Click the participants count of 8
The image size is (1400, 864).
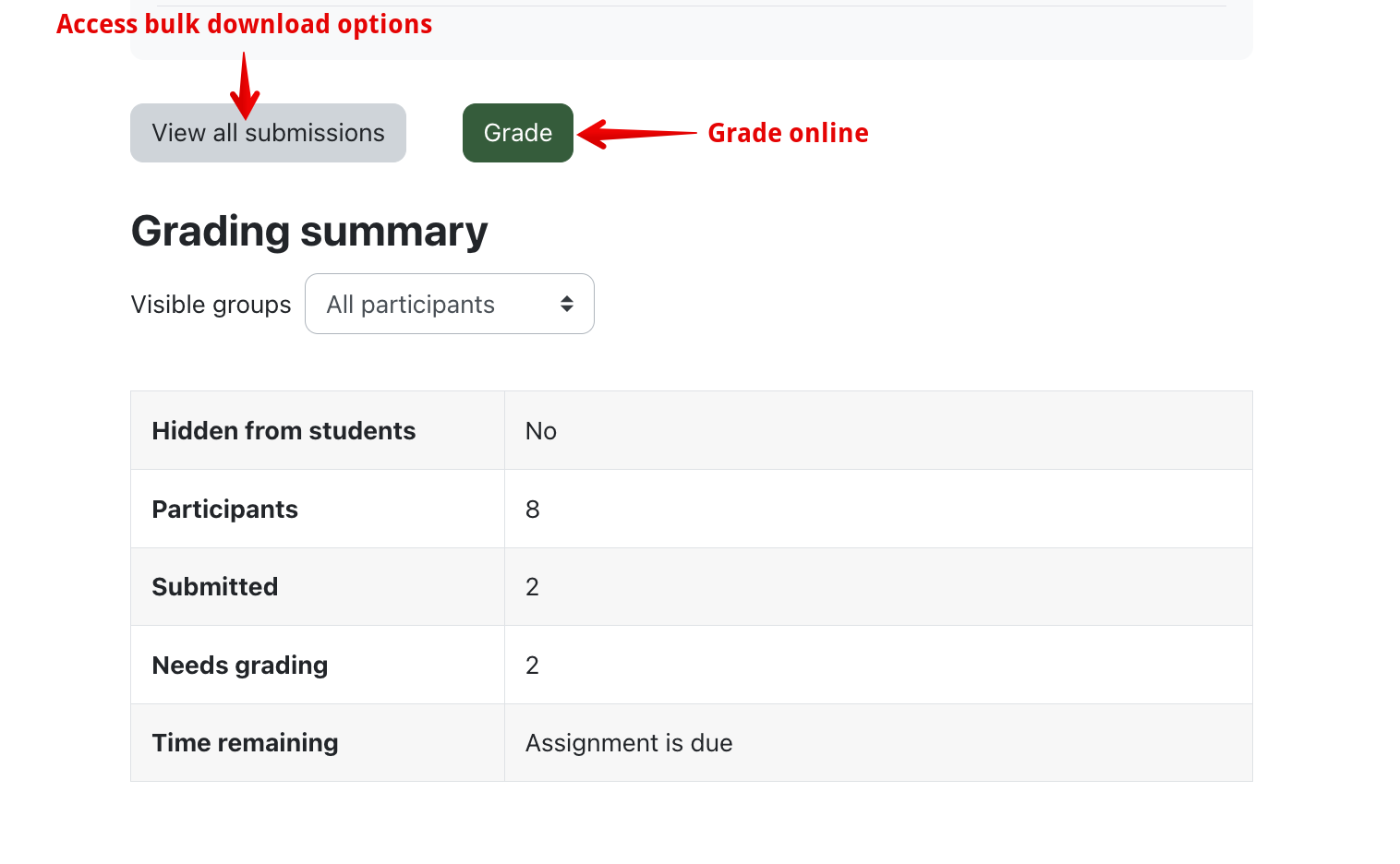[x=533, y=510]
